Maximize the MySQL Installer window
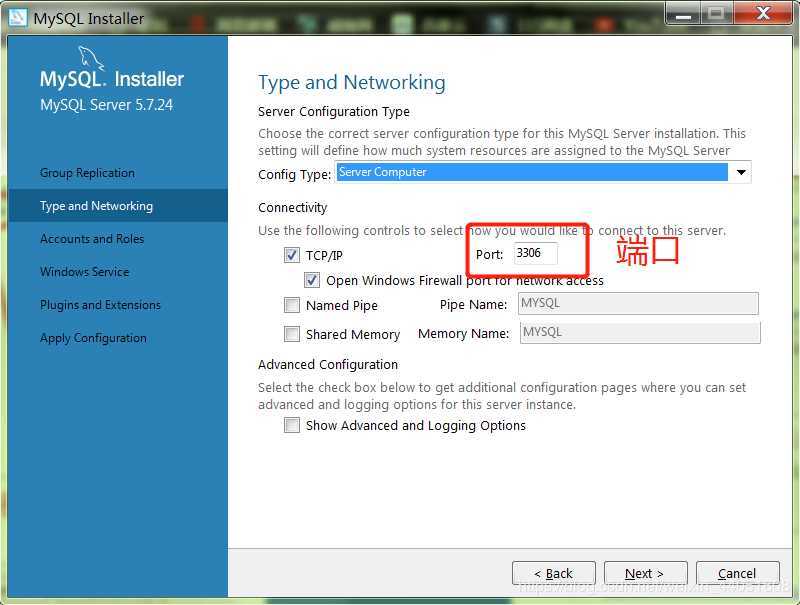The width and height of the screenshot is (800, 605). [x=716, y=14]
